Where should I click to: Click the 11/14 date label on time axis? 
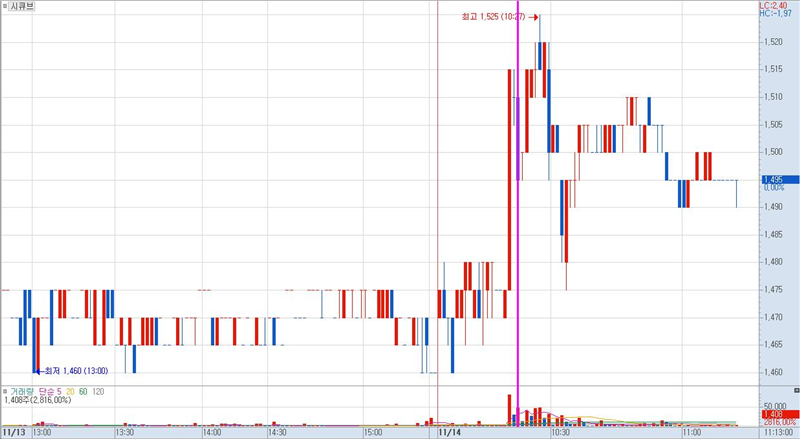451,433
